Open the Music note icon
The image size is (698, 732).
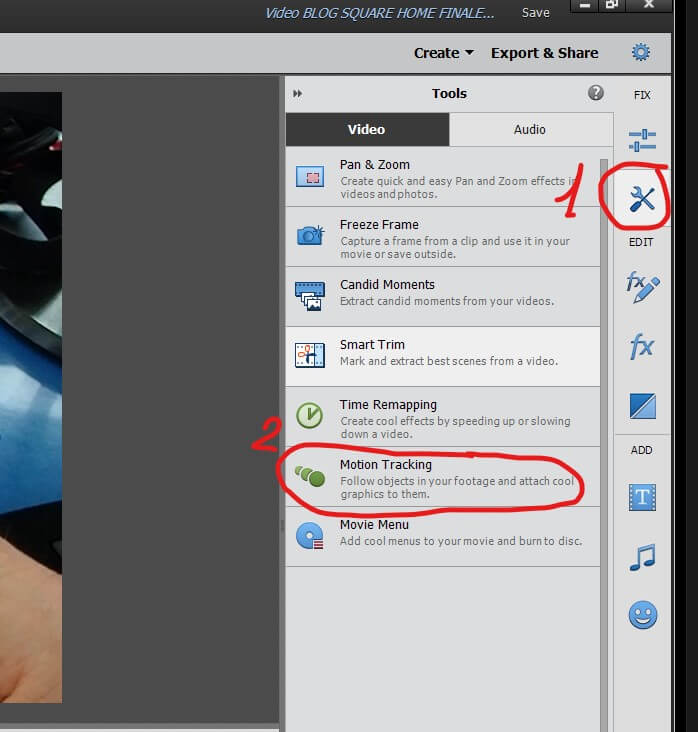(642, 556)
